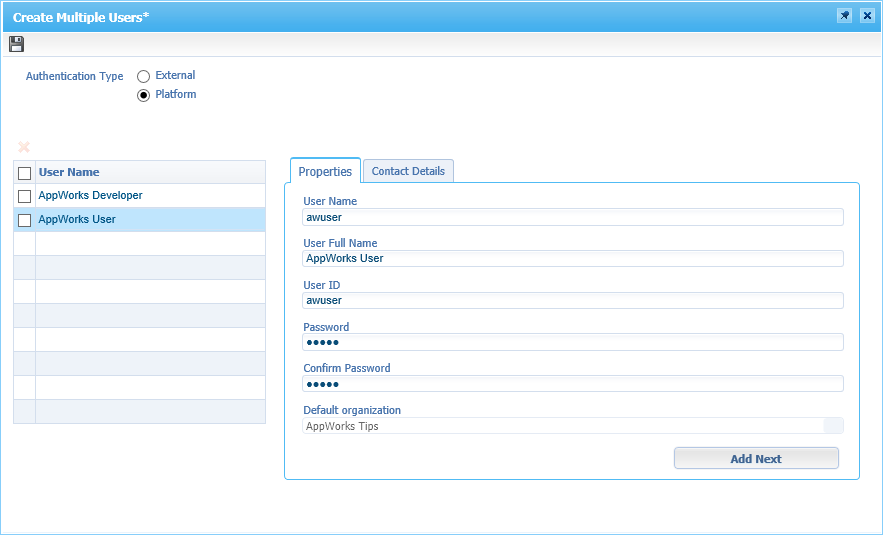Select the AppWorks User row
The image size is (883, 535).
pos(140,220)
